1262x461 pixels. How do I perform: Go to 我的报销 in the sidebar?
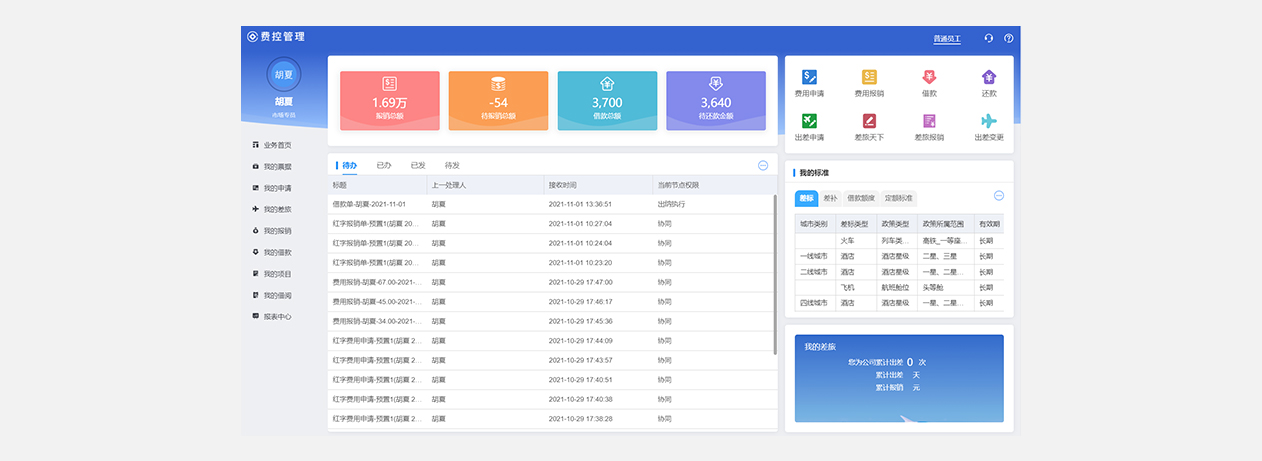(277, 231)
